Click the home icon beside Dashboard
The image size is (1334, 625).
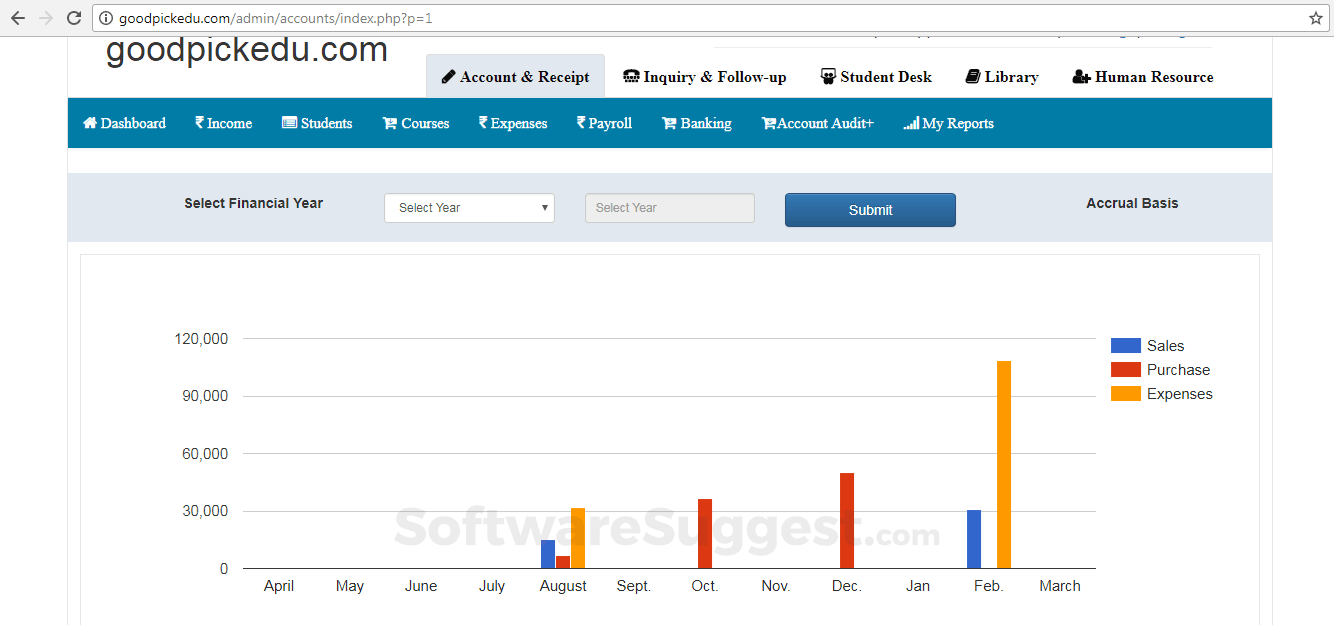[x=90, y=123]
